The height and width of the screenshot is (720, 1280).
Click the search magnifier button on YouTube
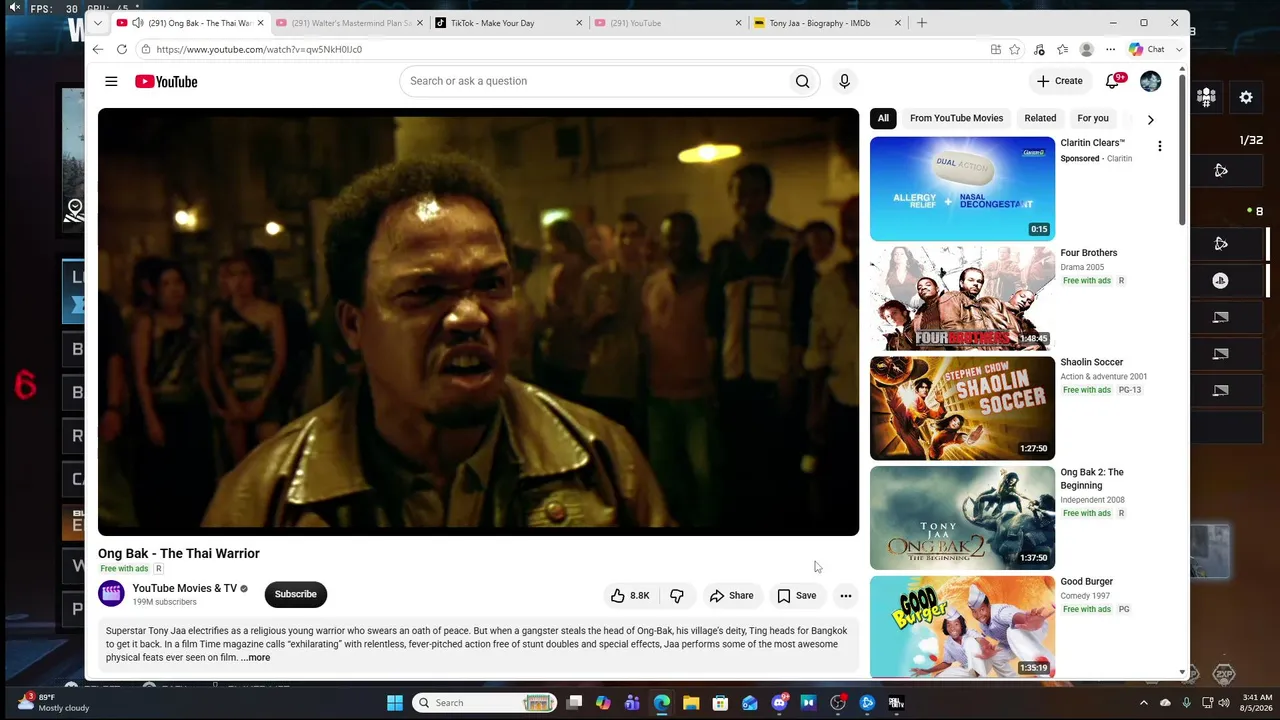tap(802, 81)
